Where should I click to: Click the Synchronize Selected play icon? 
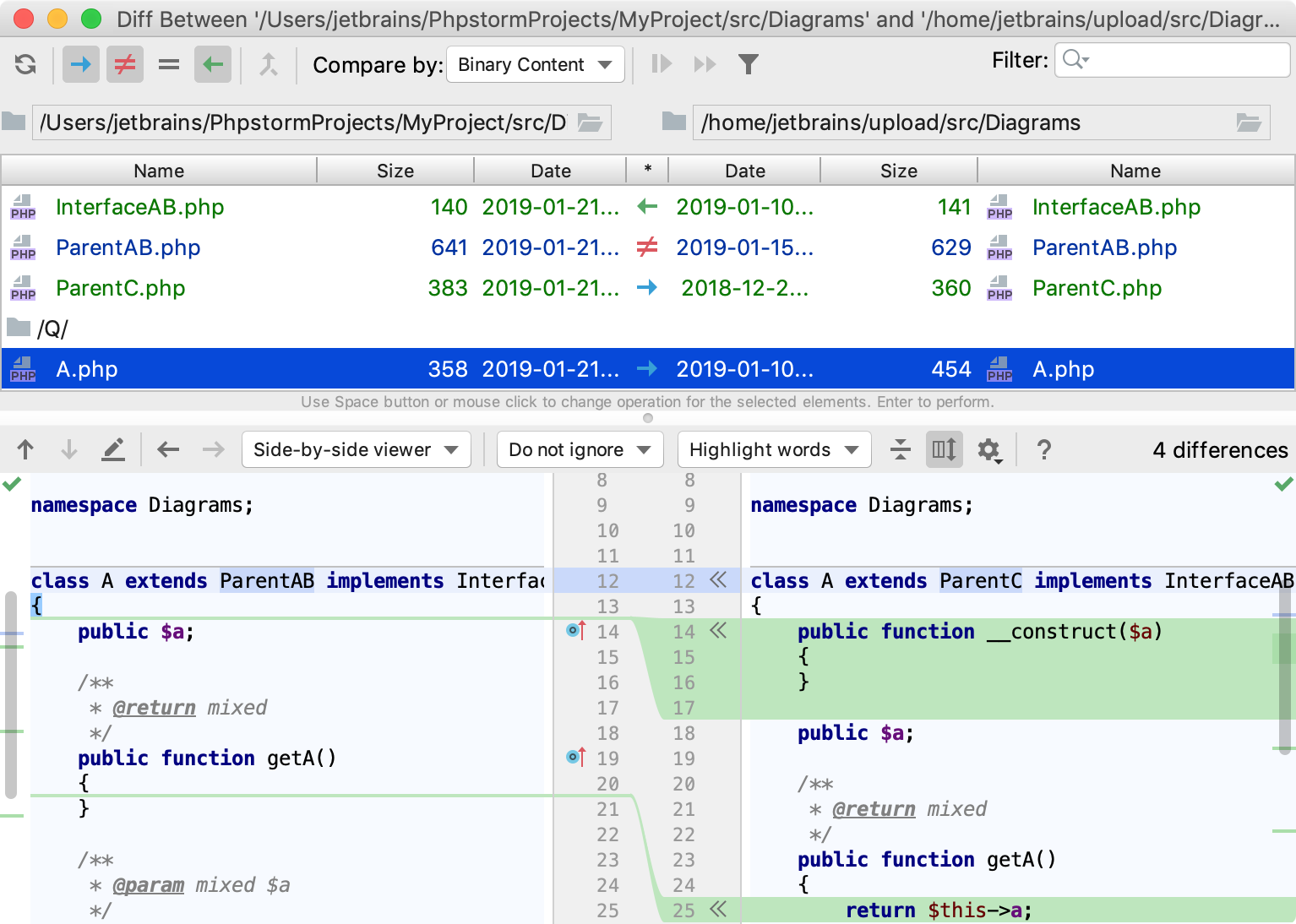662,64
